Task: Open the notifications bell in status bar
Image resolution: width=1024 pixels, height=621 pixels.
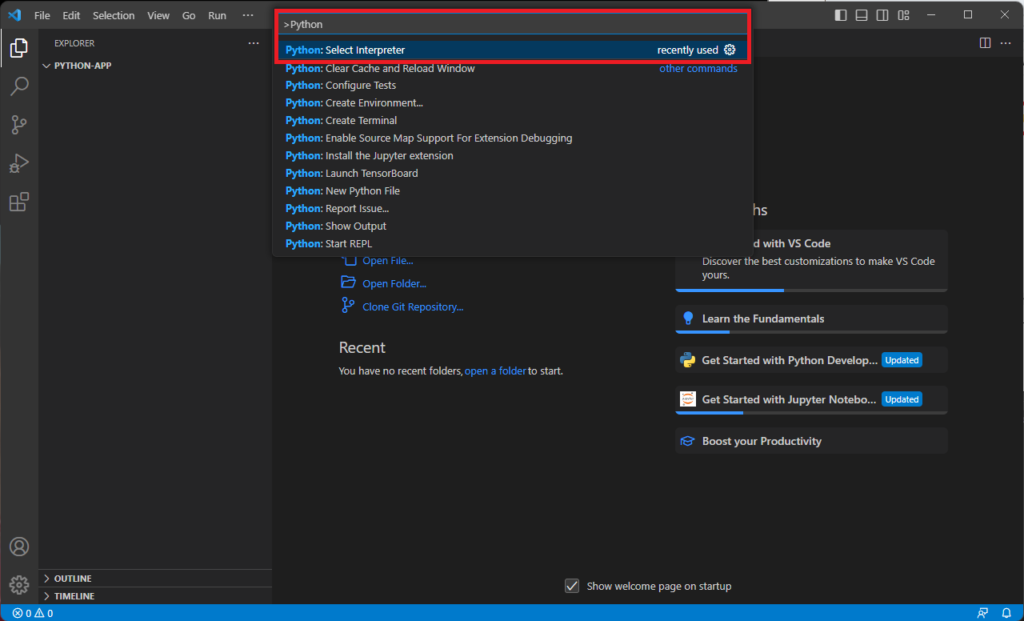Action: point(1006,613)
